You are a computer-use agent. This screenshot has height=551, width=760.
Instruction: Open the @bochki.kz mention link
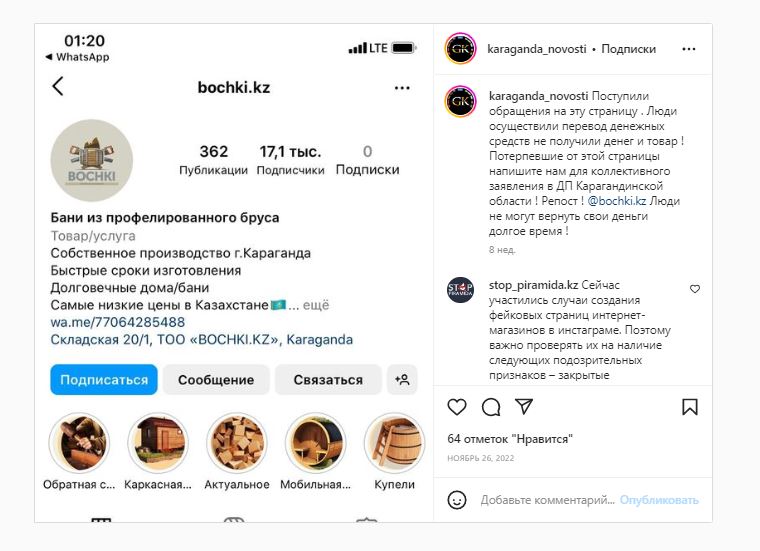pos(617,201)
